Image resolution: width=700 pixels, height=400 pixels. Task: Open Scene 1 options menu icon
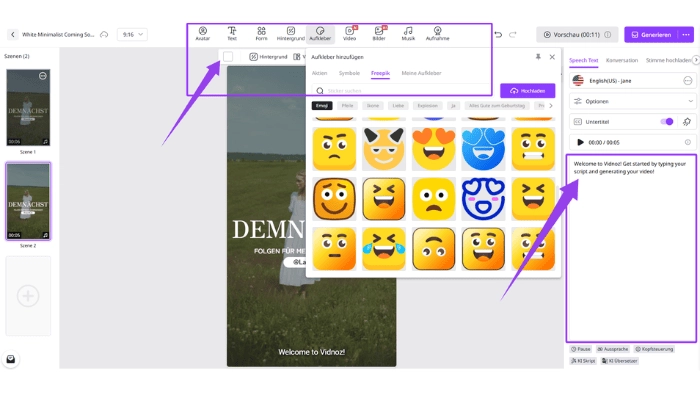point(43,76)
